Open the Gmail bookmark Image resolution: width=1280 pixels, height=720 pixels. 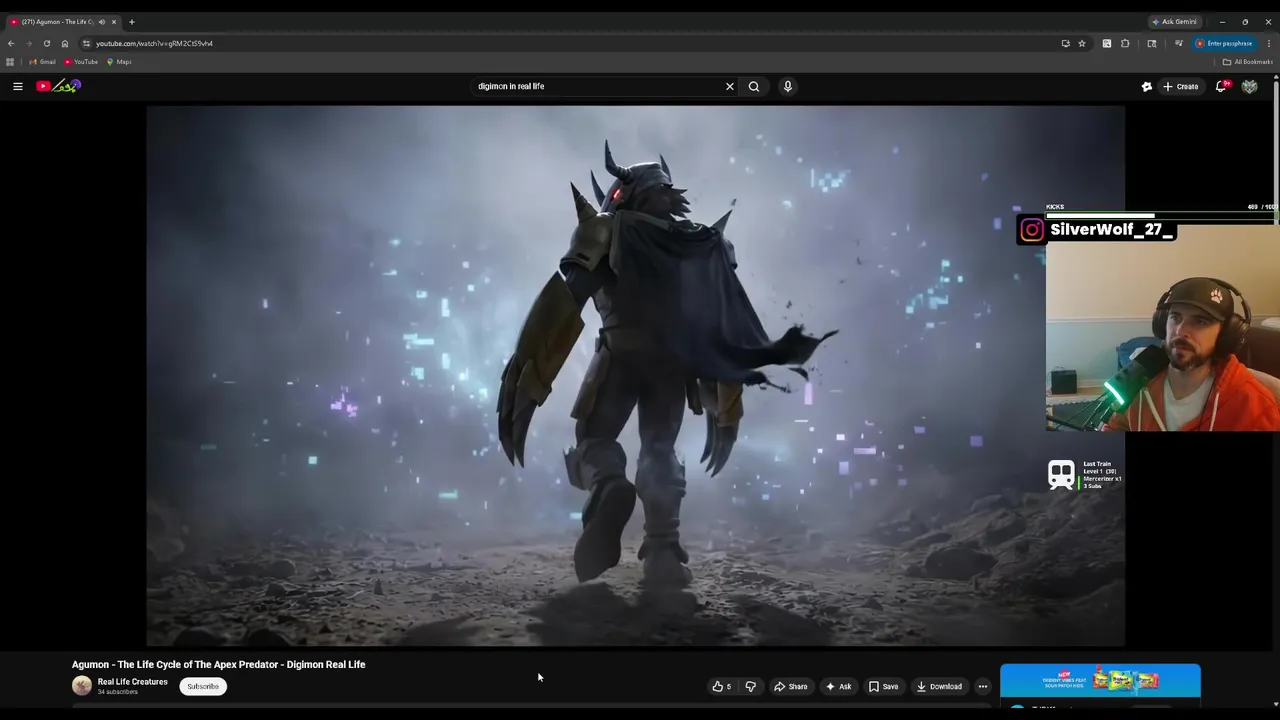point(42,62)
